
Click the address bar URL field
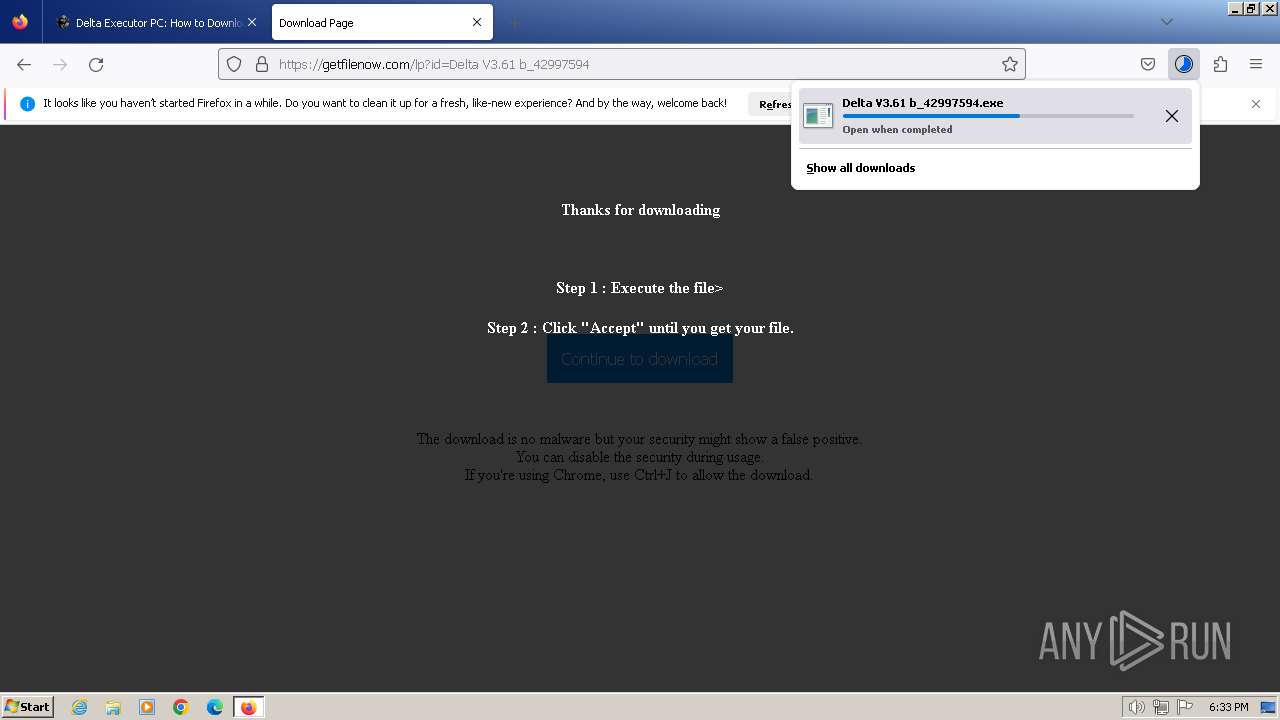pos(622,64)
